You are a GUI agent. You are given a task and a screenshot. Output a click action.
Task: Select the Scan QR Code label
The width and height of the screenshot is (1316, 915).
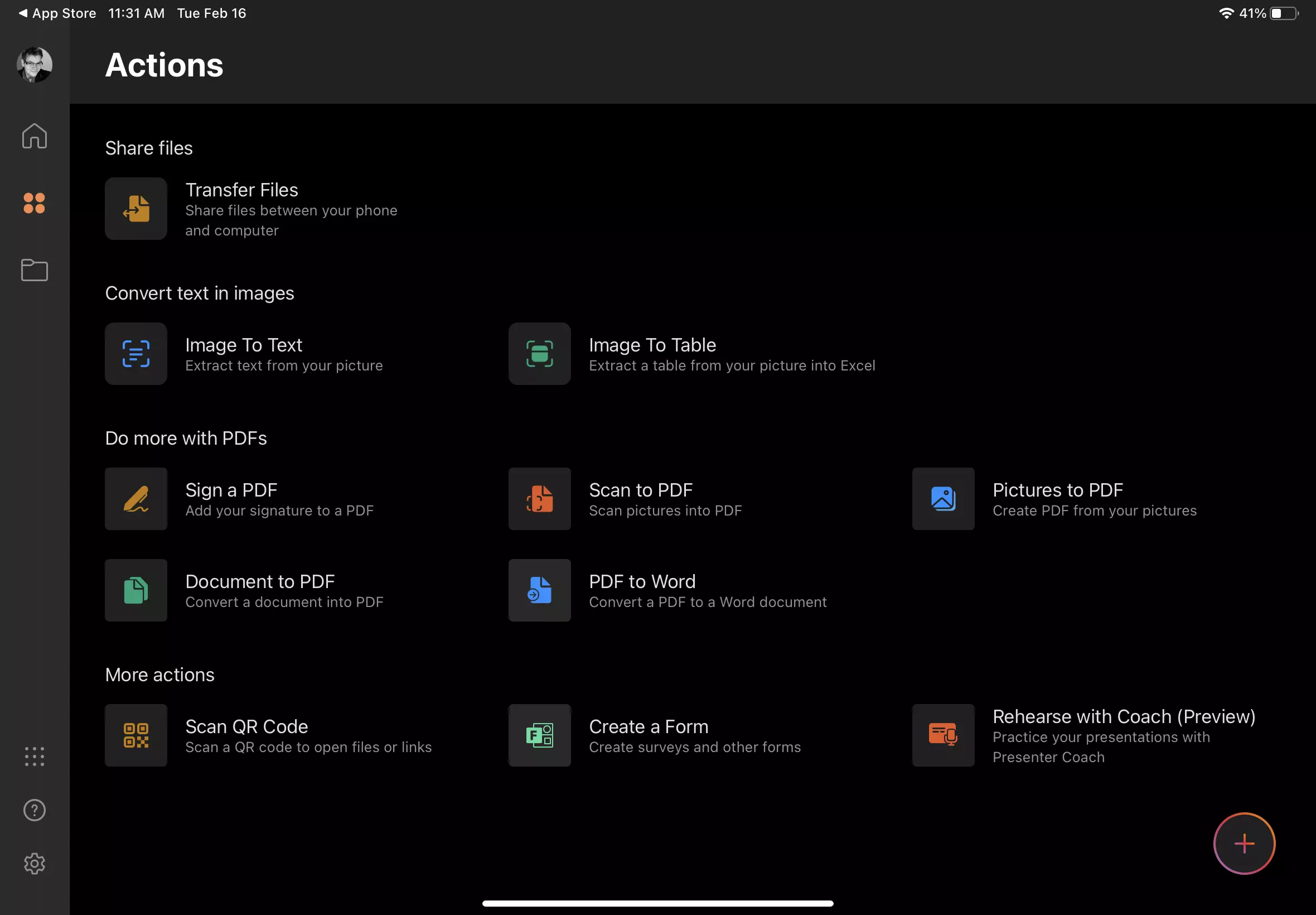(x=247, y=727)
